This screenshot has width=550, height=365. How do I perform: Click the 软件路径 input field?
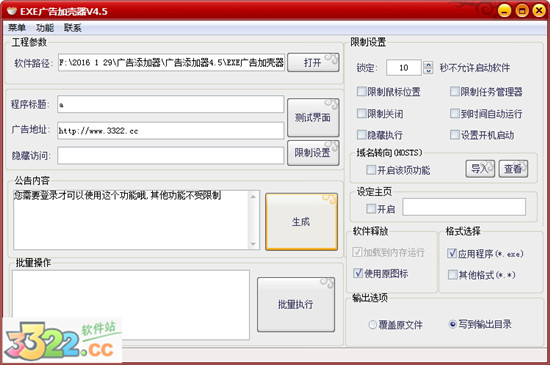click(x=172, y=62)
